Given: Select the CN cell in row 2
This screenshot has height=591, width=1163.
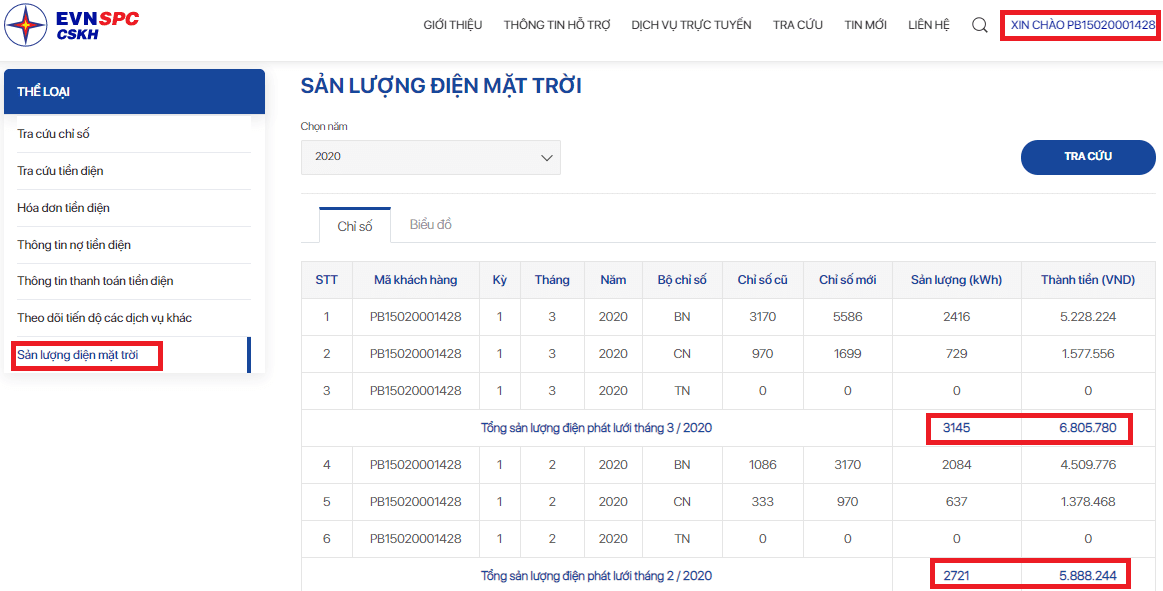Looking at the screenshot, I should [682, 354].
